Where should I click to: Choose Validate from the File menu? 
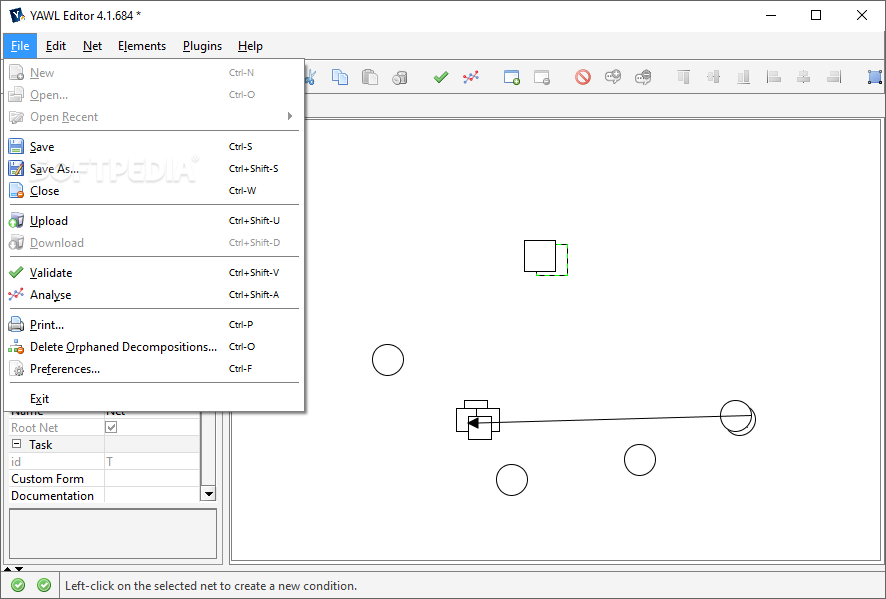tap(154, 273)
